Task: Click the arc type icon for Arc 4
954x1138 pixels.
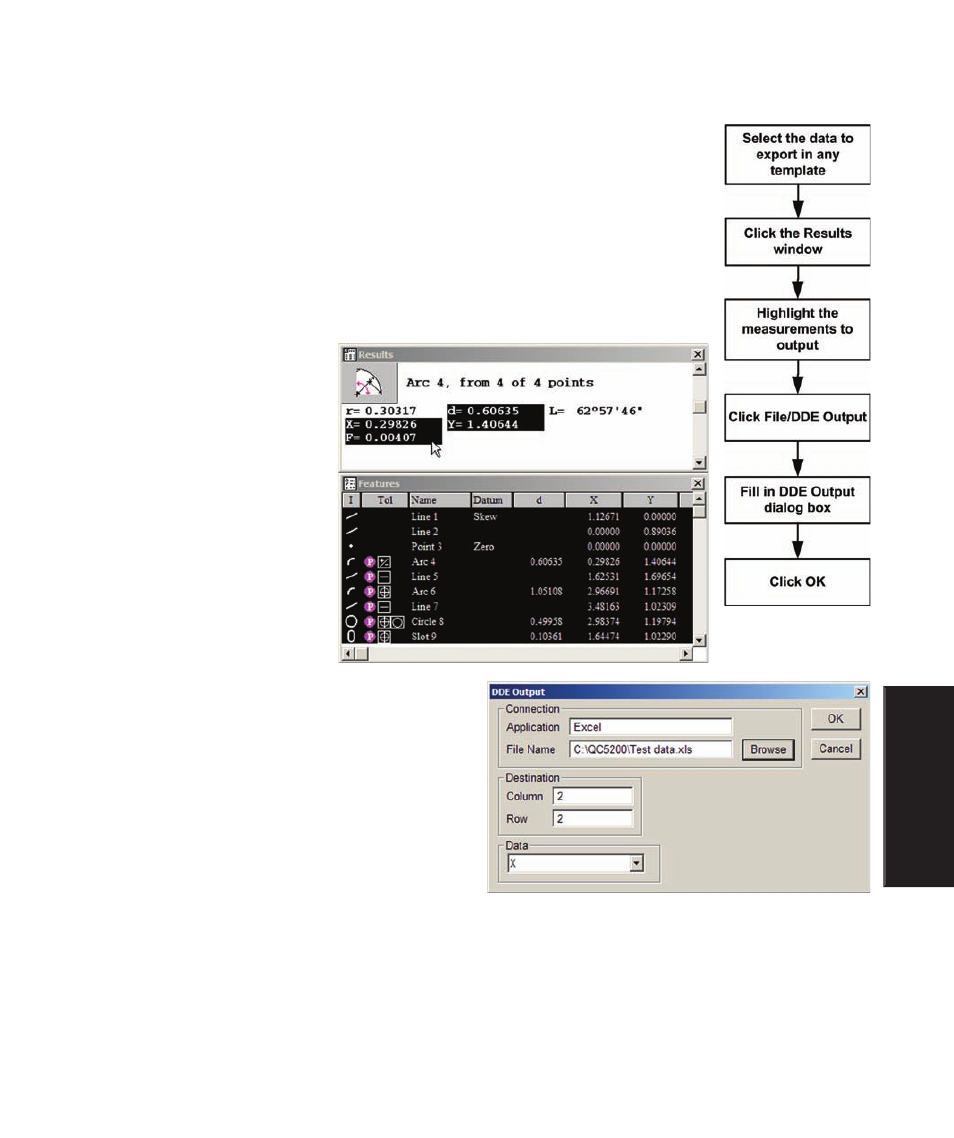Action: [x=351, y=562]
